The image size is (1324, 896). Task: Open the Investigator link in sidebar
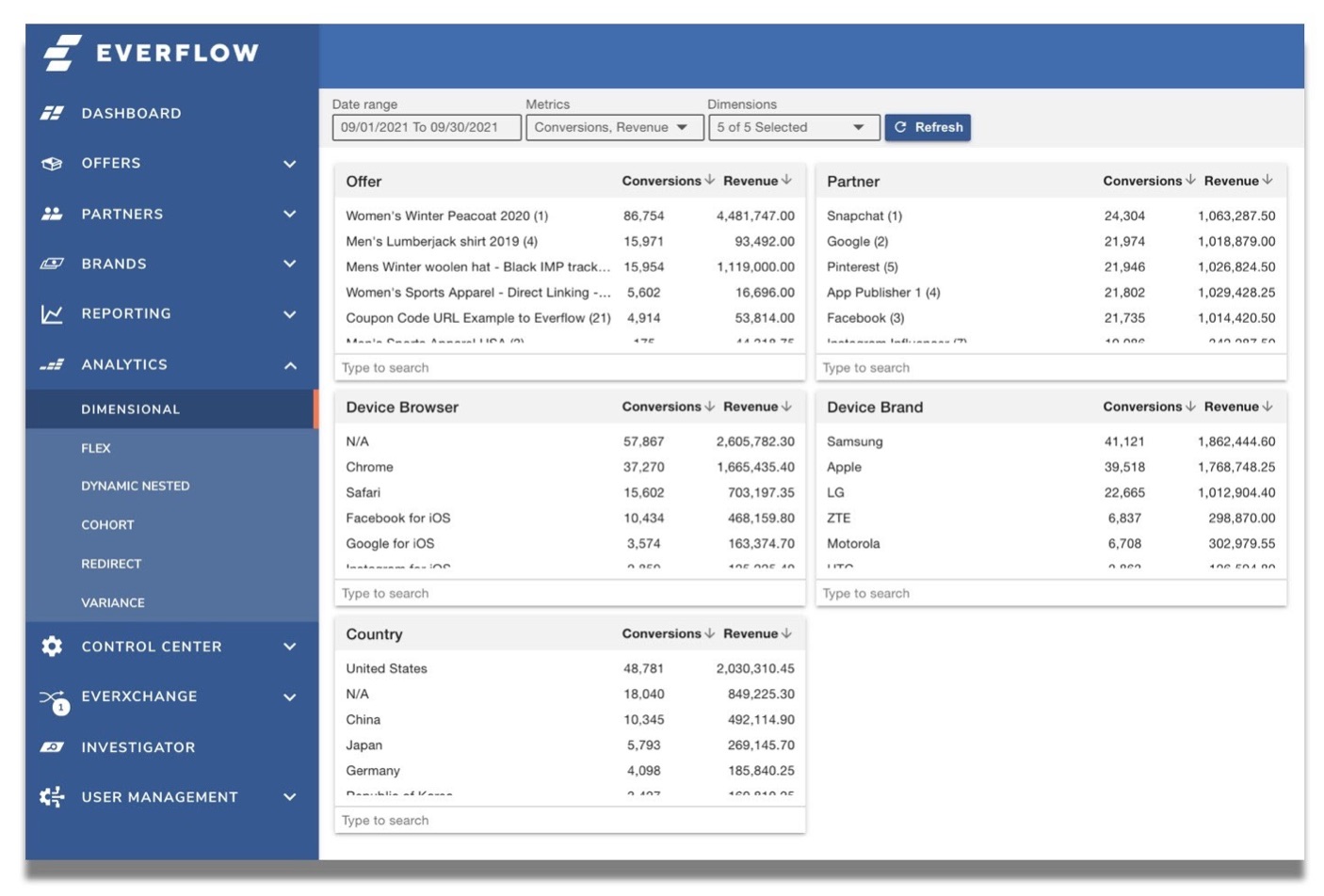click(x=138, y=747)
